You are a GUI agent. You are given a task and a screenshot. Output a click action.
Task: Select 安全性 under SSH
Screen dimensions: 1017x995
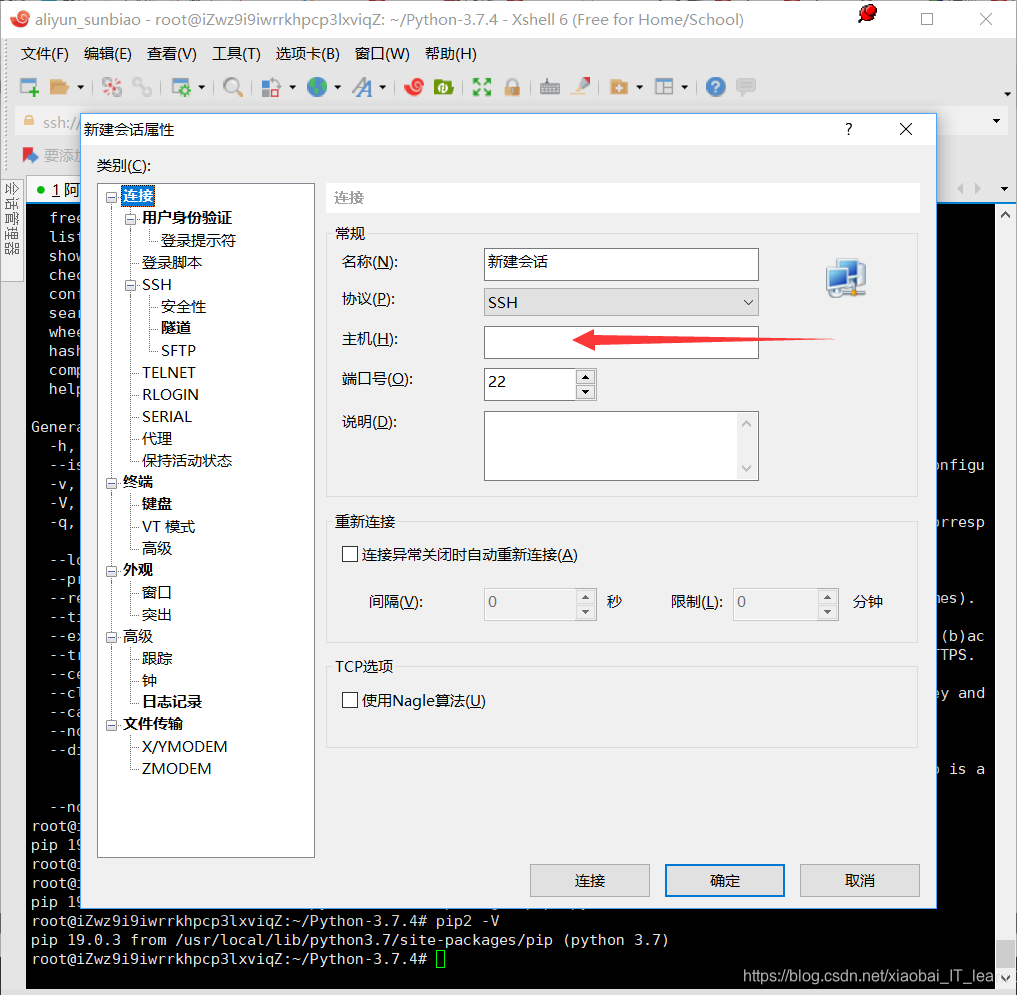(x=183, y=307)
